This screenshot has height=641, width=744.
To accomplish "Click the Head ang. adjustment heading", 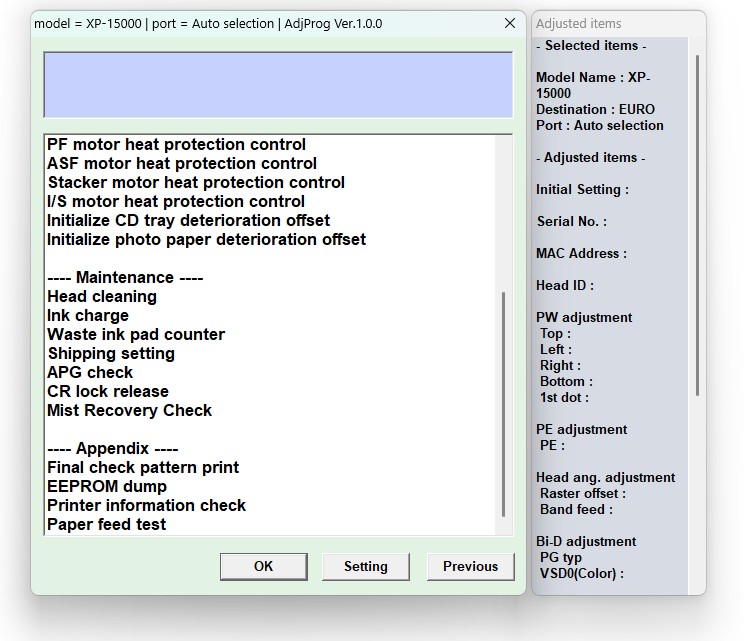I will click(605, 477).
